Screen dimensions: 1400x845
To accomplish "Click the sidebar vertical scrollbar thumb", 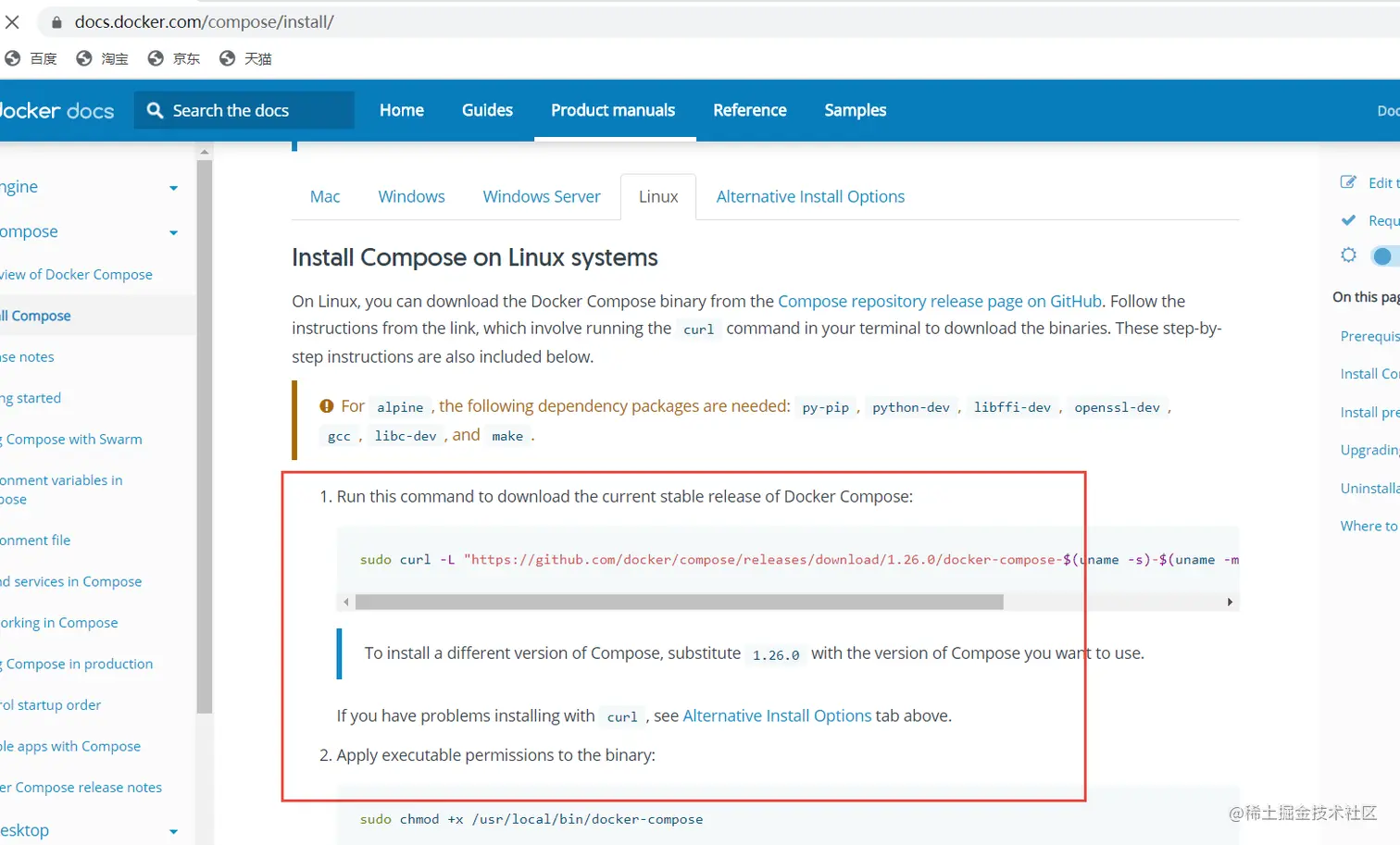I will pos(205,436).
